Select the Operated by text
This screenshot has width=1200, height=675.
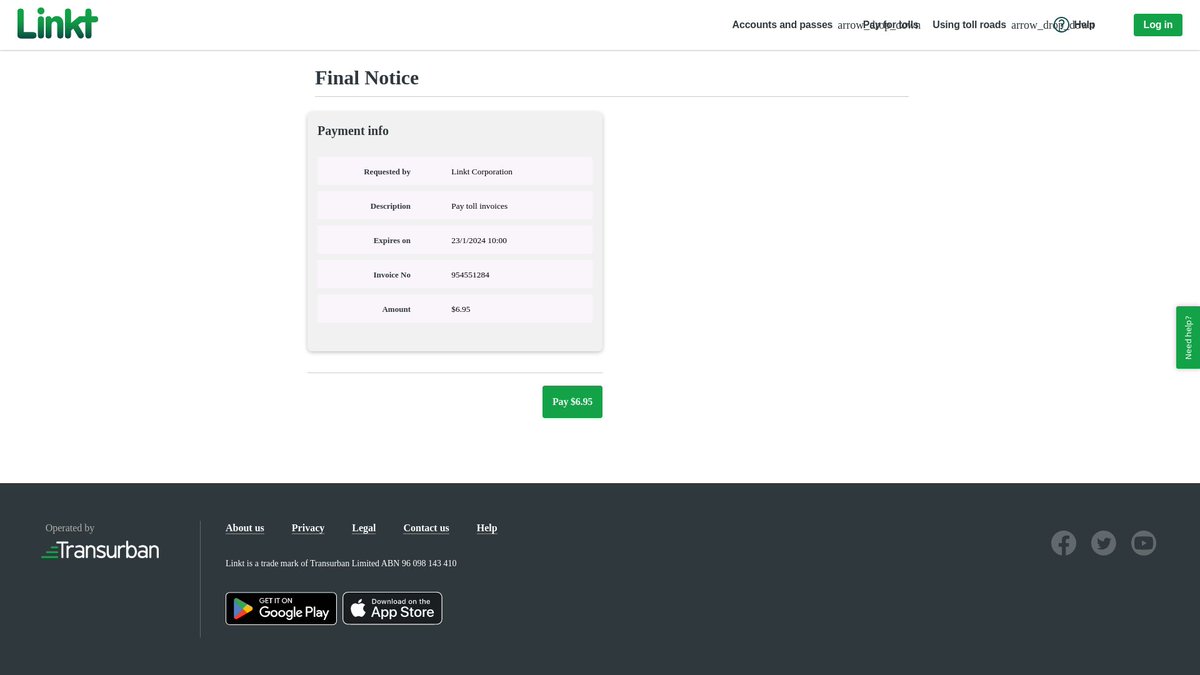(x=70, y=528)
